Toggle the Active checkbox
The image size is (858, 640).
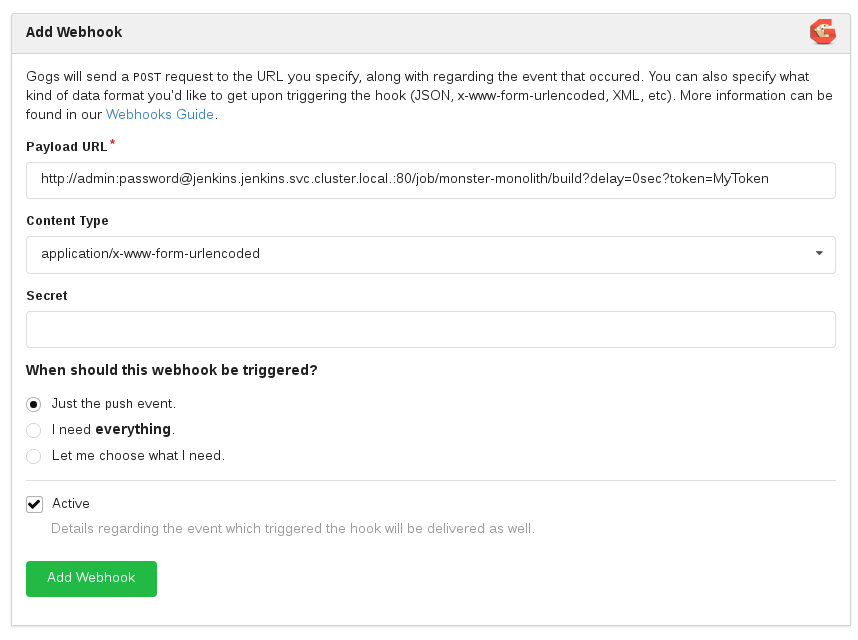pos(35,504)
